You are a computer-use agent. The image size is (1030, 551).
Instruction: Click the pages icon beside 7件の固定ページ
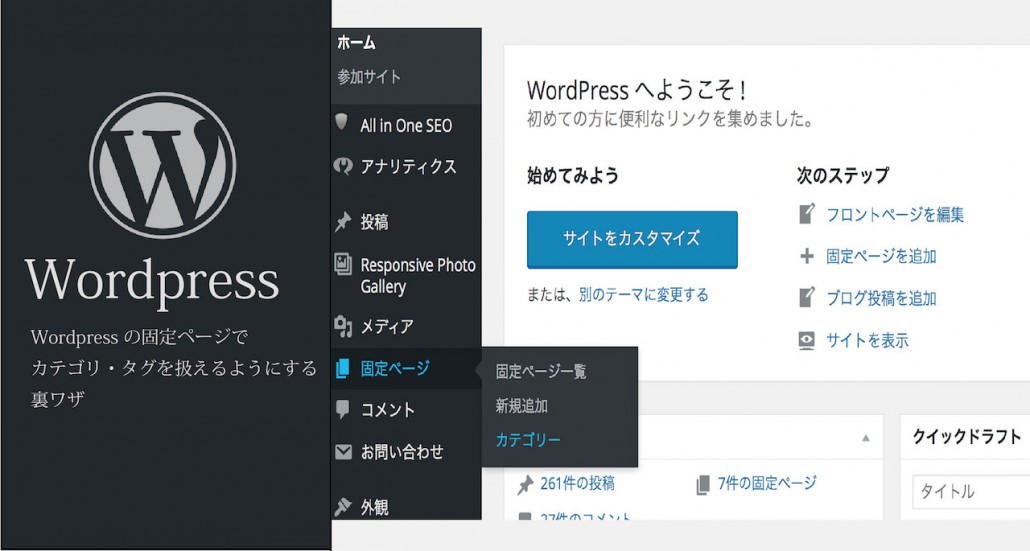[703, 485]
